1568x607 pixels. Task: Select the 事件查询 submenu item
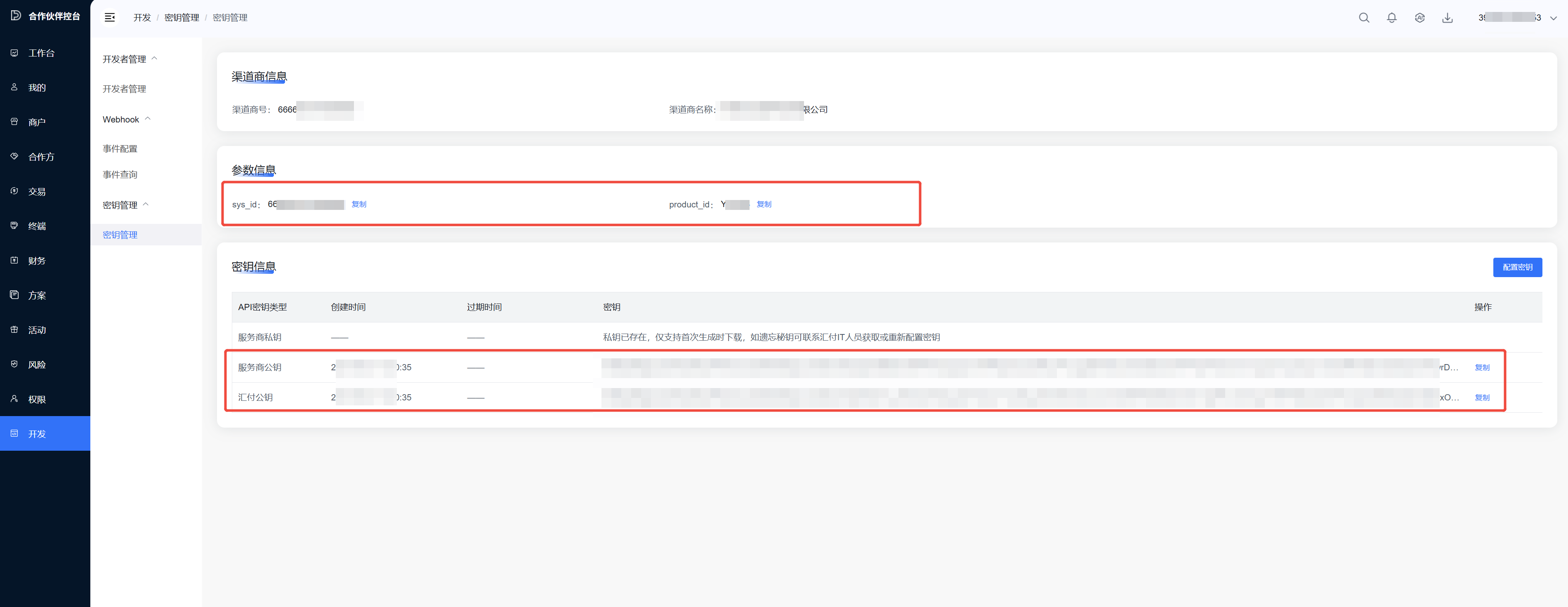coord(120,174)
